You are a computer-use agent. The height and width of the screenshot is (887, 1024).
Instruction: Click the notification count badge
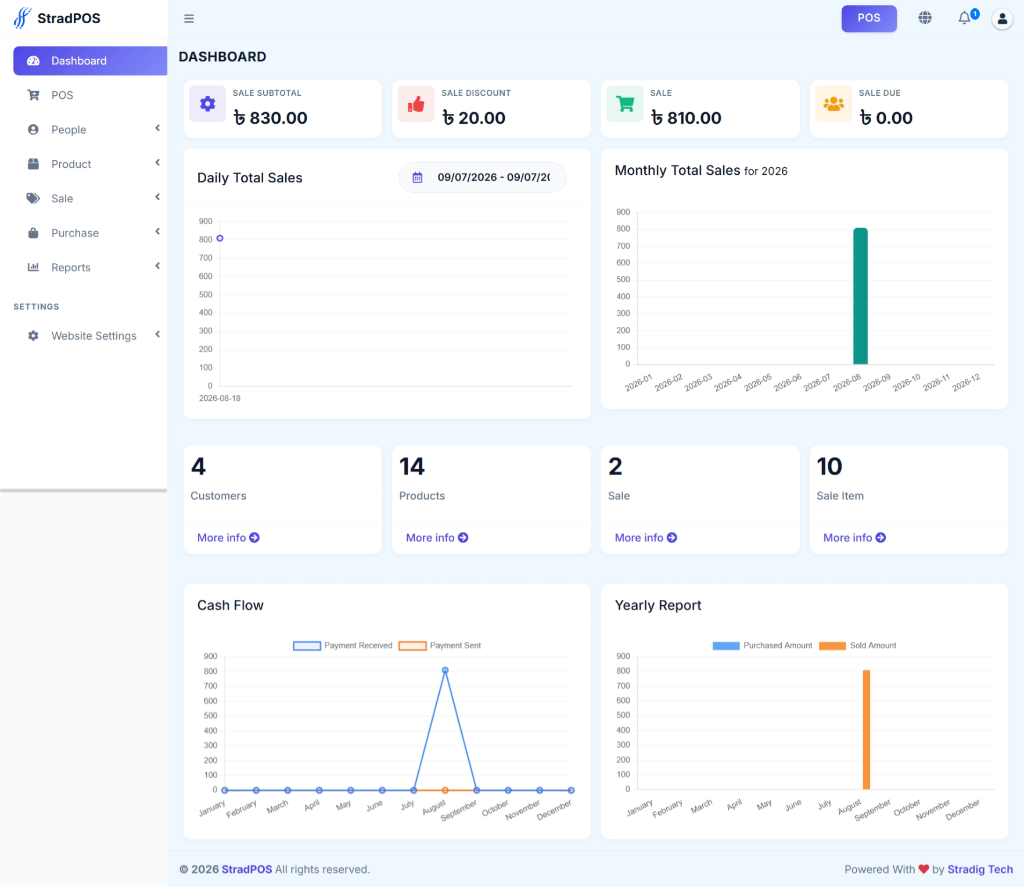pyautogui.click(x=974, y=13)
